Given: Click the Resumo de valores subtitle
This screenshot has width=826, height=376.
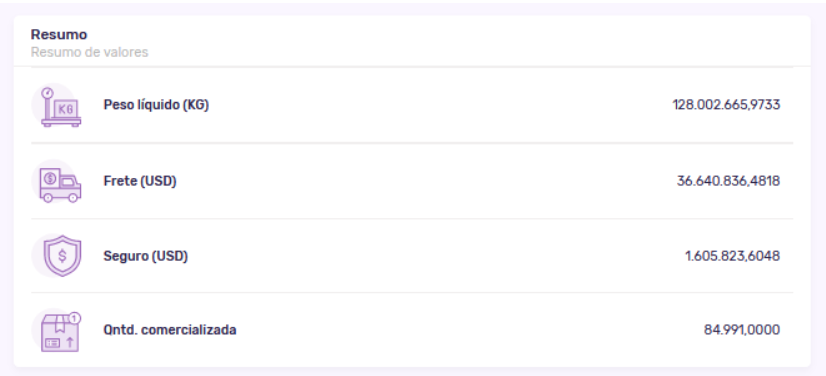Looking at the screenshot, I should coord(90,52).
